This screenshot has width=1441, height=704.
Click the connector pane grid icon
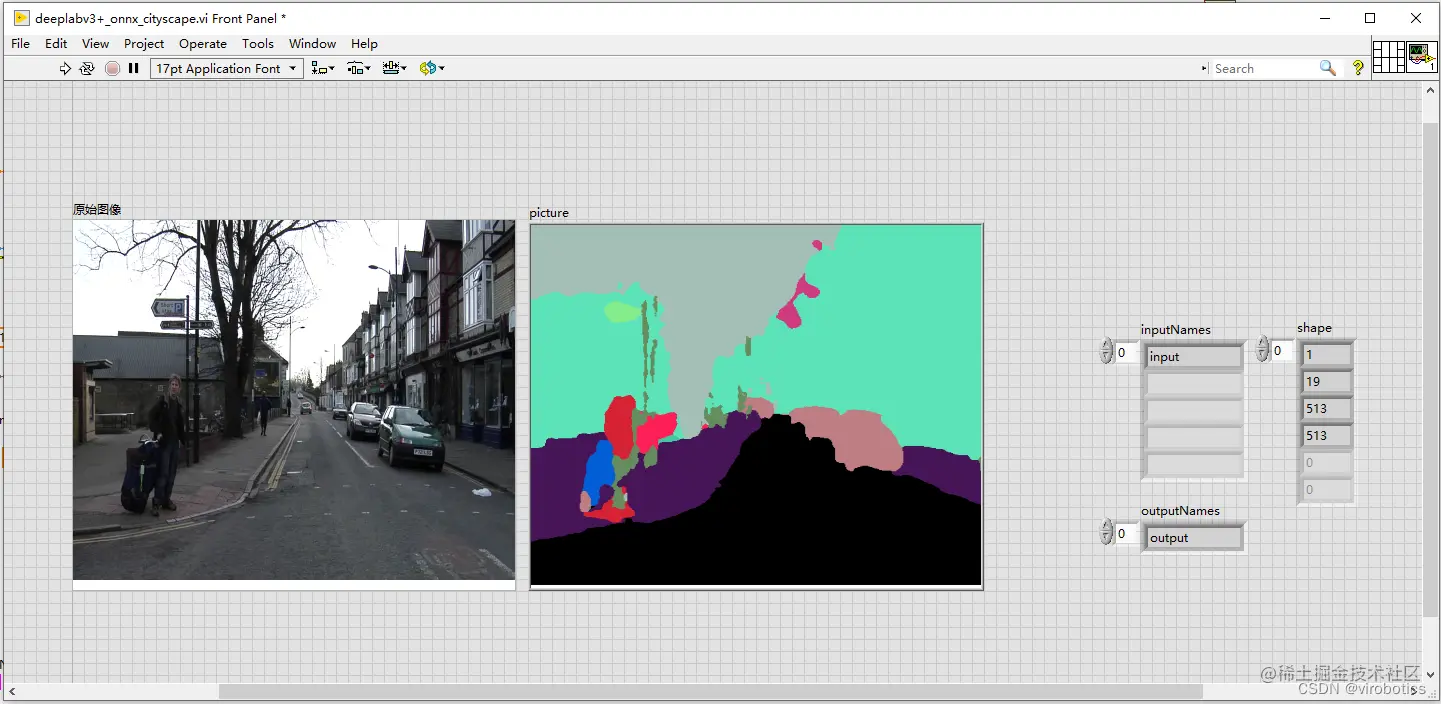pos(1389,57)
